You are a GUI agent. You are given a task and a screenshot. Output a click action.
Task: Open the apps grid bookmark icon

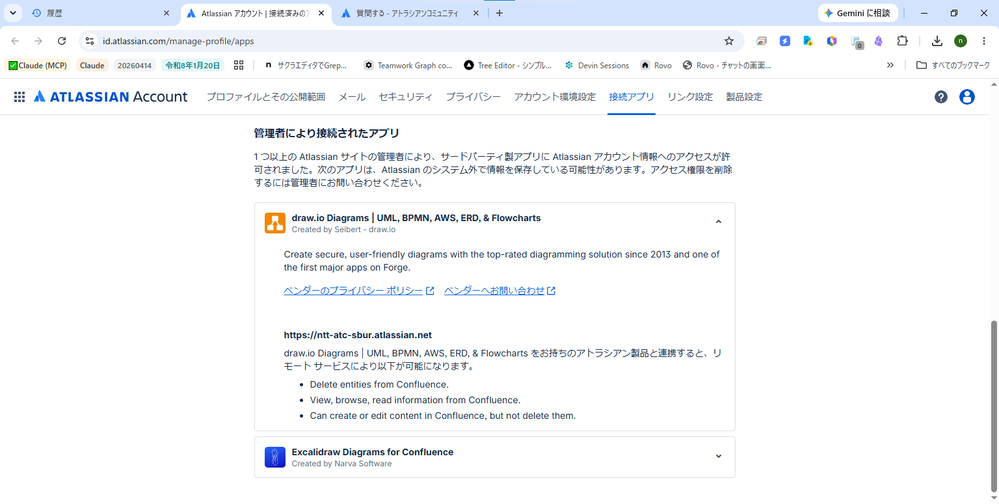point(239,65)
